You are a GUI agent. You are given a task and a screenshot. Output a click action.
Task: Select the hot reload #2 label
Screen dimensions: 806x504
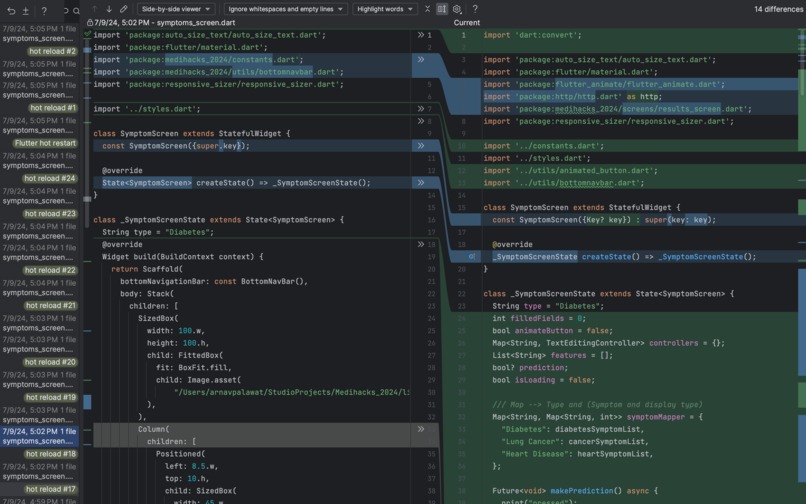click(x=52, y=51)
